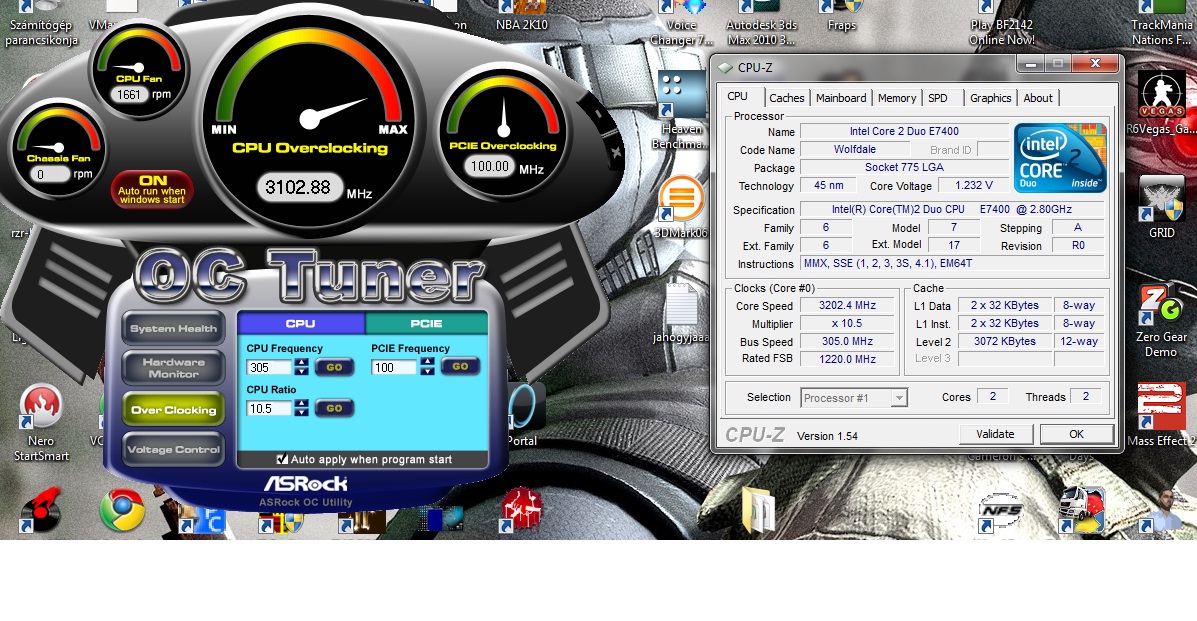This screenshot has height=621, width=1197.
Task: Click the Intel Core 2 Duo logo in CPU-Z
Action: coord(1060,158)
